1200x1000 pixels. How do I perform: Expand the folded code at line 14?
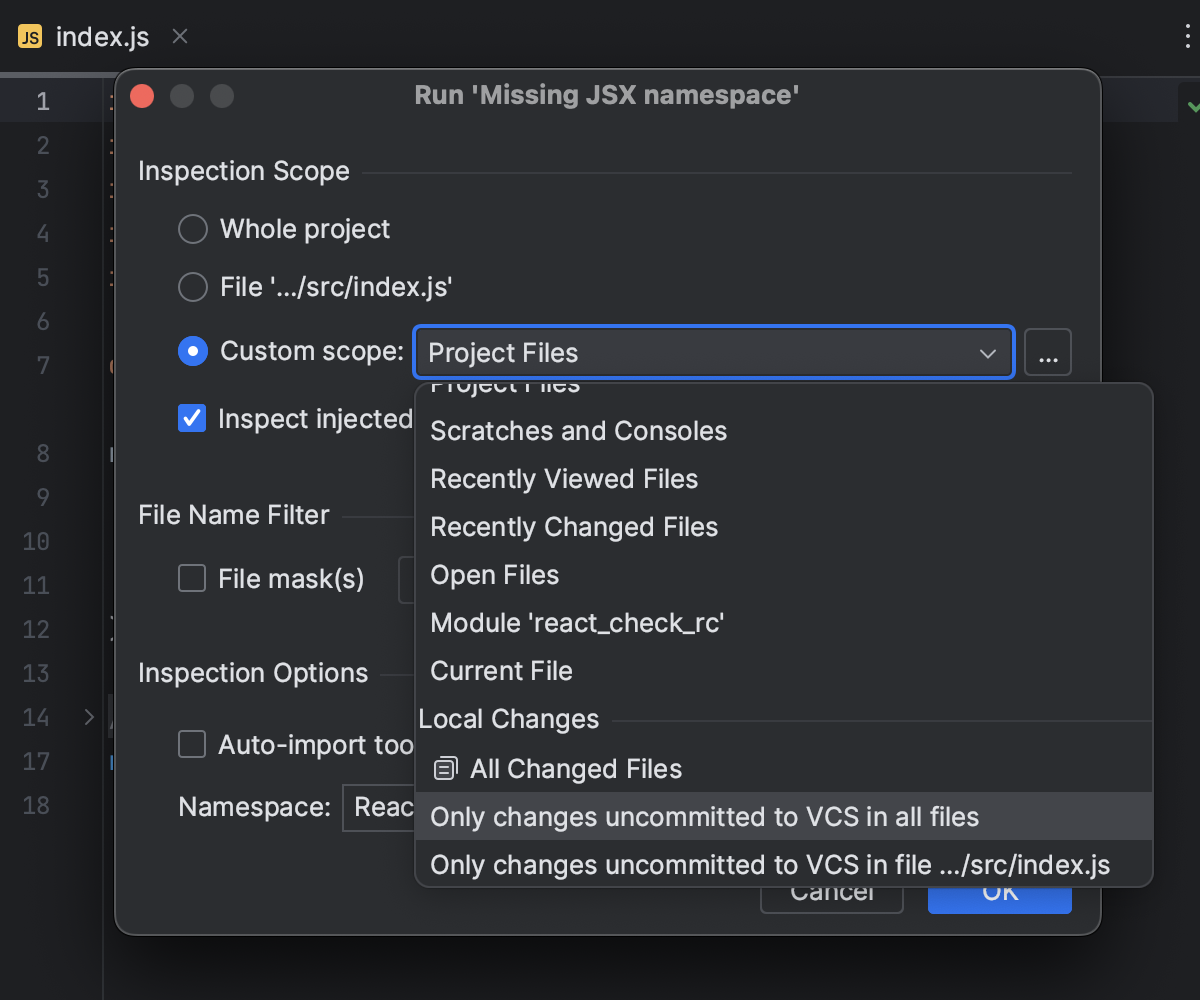(x=88, y=717)
